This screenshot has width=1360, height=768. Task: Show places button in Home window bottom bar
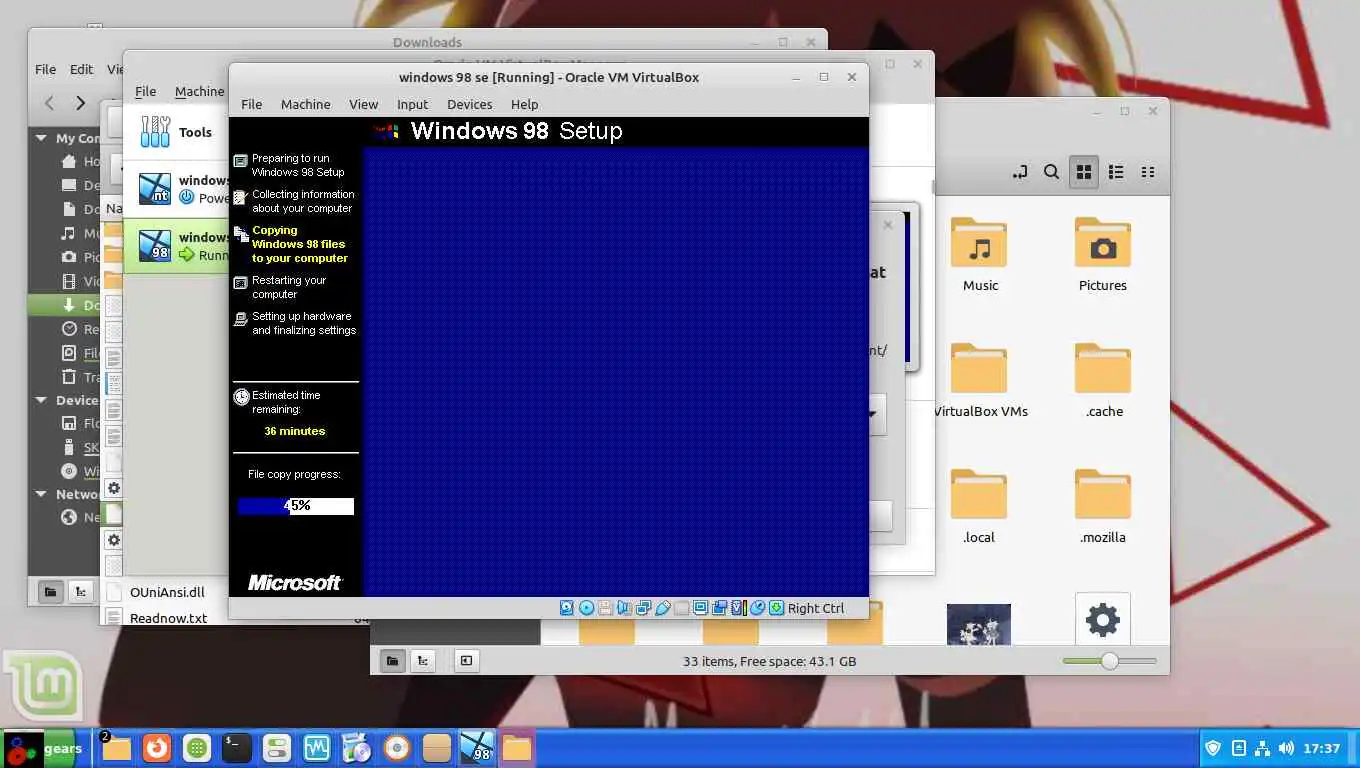393,661
